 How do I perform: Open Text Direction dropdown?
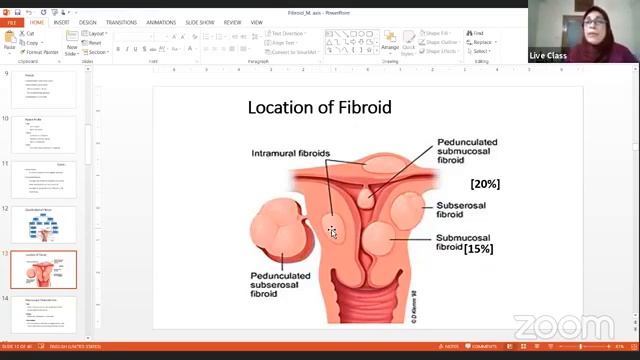click(286, 33)
